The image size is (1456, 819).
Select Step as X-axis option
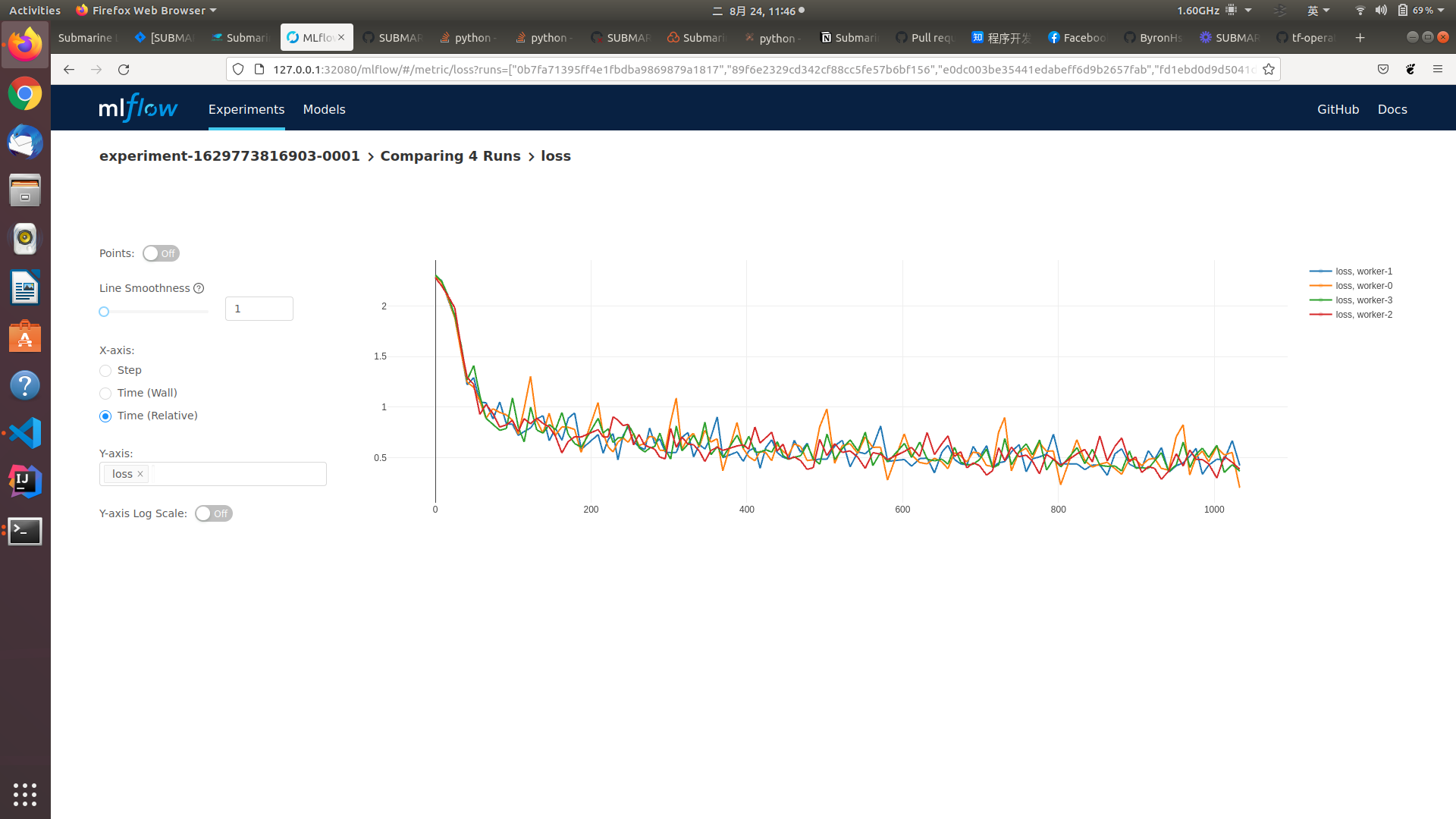click(105, 371)
